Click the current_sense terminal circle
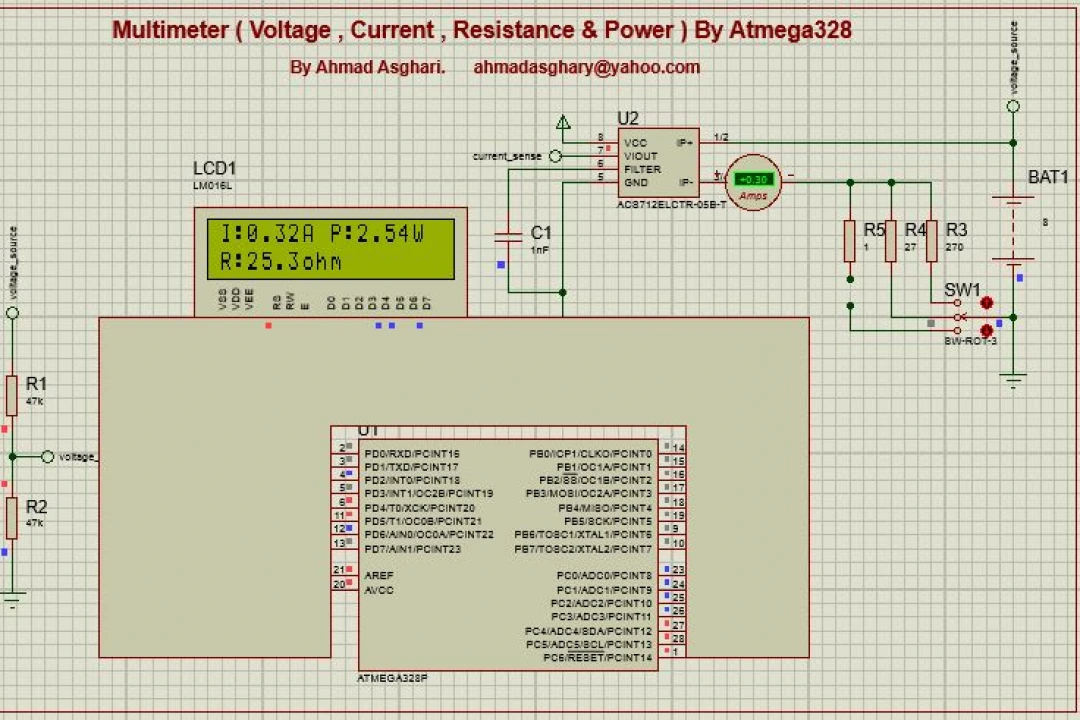 click(x=555, y=156)
